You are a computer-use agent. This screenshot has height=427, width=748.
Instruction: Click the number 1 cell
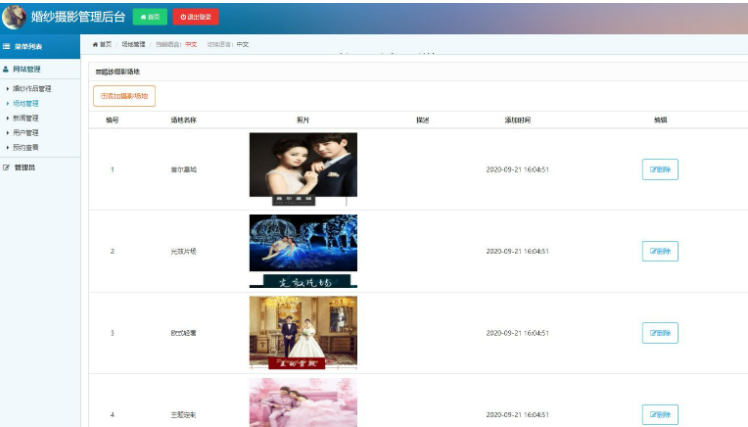coord(112,169)
